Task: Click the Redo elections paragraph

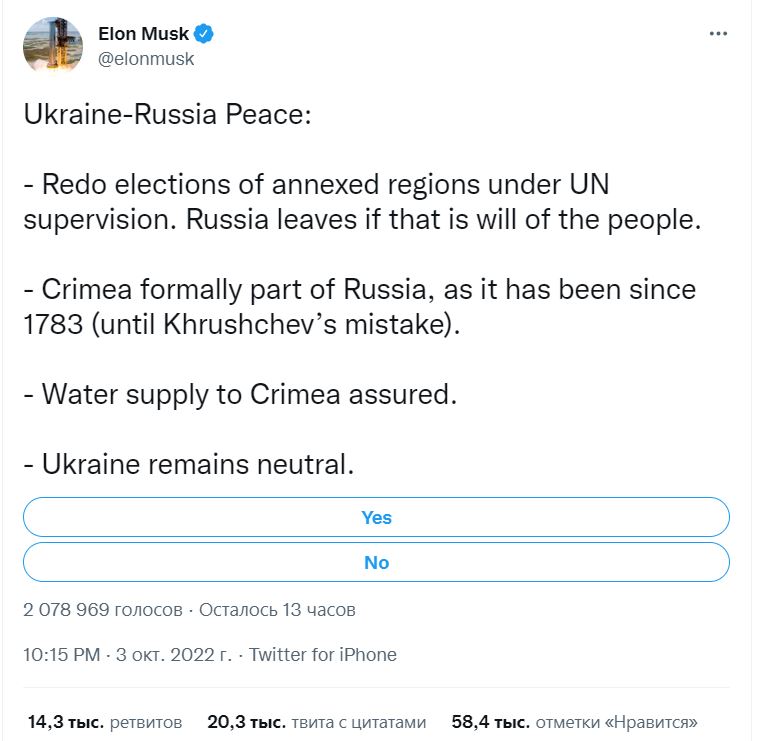Action: click(x=360, y=202)
